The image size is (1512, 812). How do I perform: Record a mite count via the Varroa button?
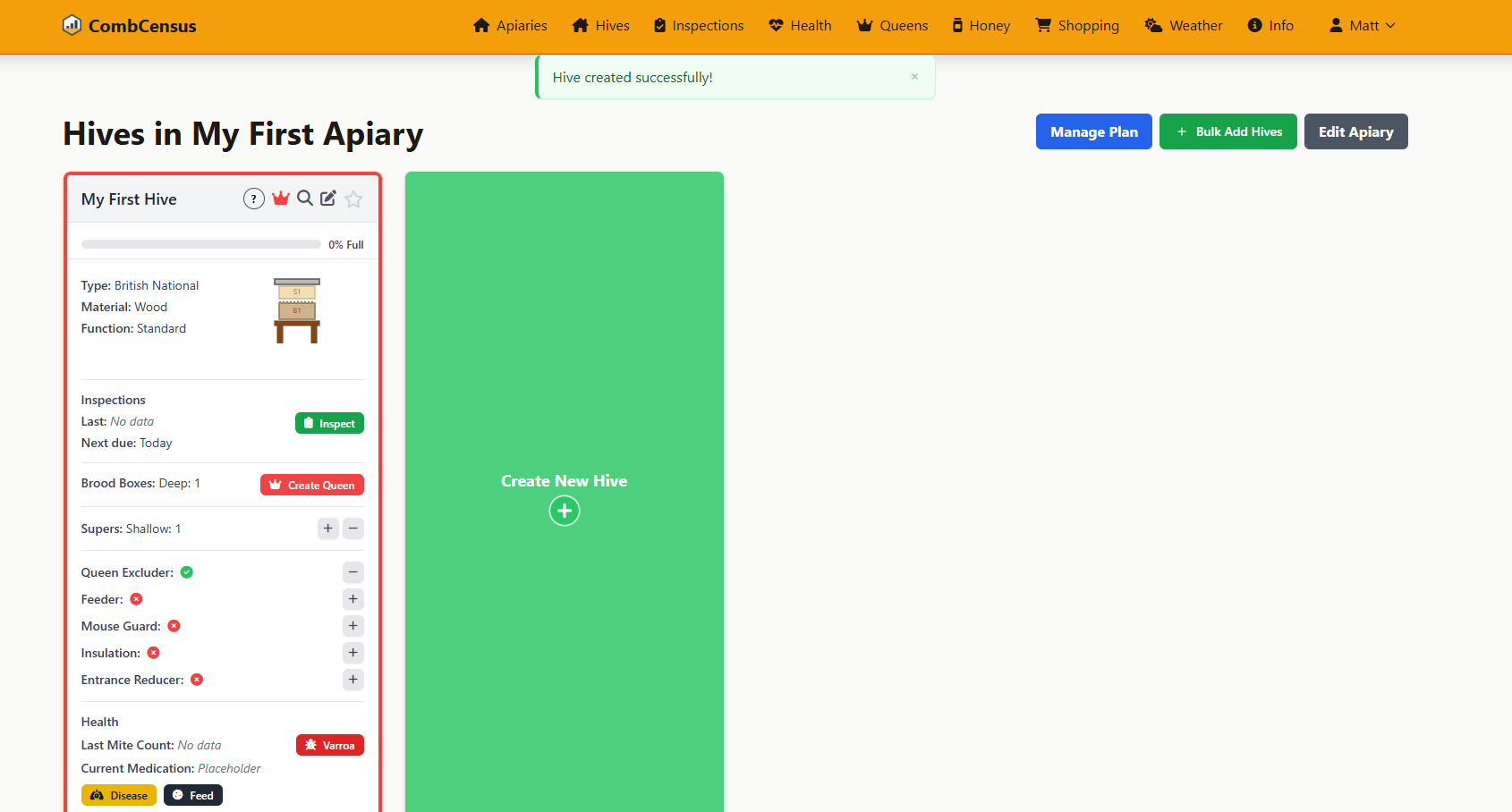coord(329,744)
